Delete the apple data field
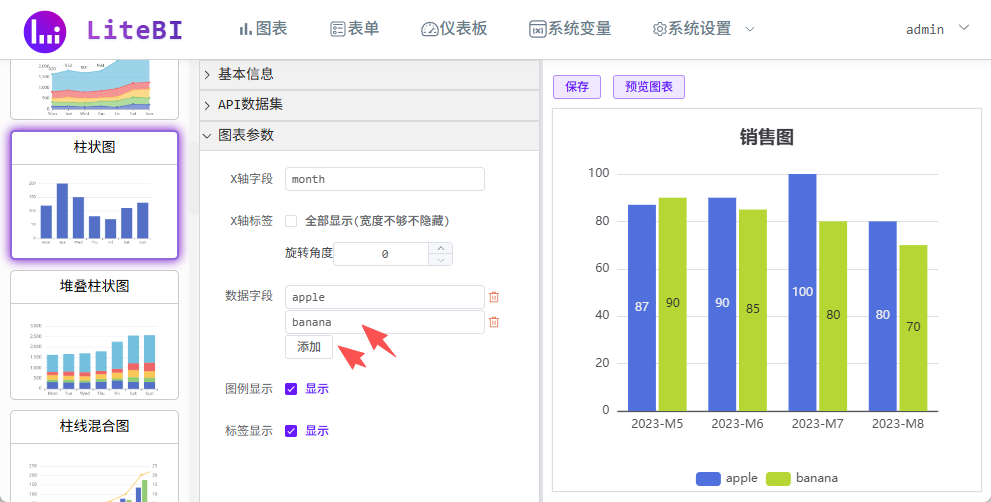991x502 pixels. click(493, 297)
